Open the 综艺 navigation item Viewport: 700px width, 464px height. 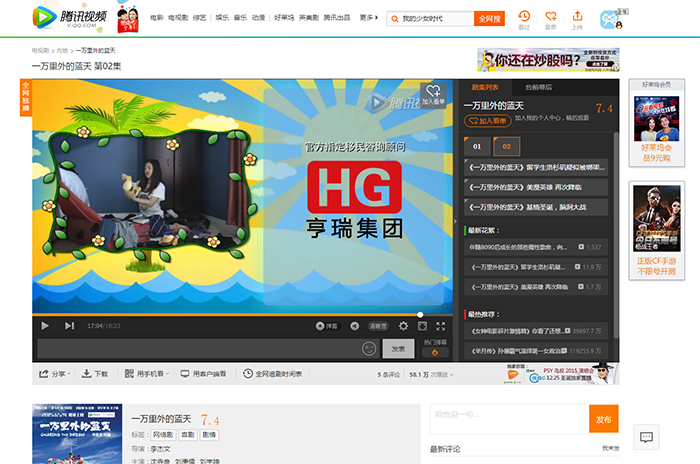(200, 17)
